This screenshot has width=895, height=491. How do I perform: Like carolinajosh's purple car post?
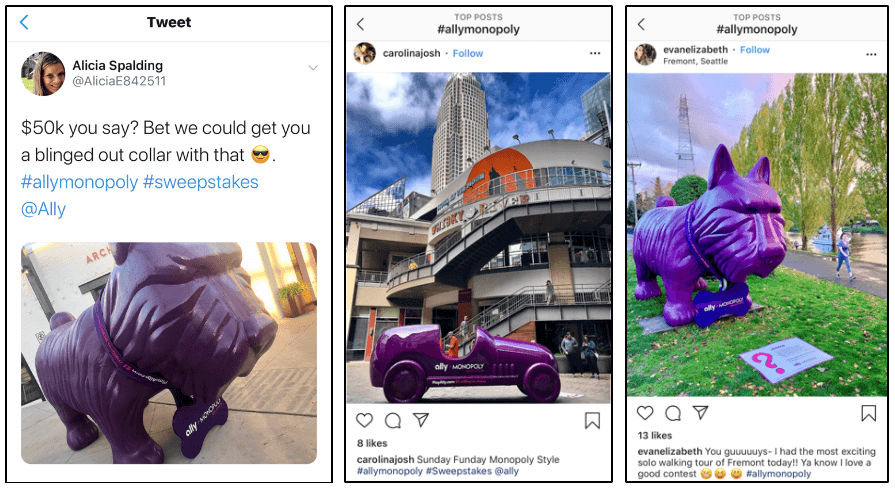[x=364, y=421]
